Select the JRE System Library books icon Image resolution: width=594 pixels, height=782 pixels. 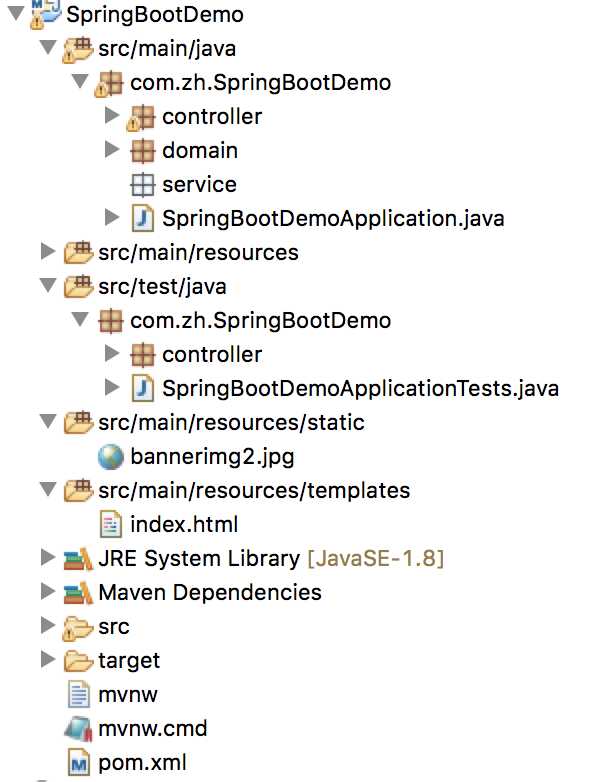click(x=78, y=559)
